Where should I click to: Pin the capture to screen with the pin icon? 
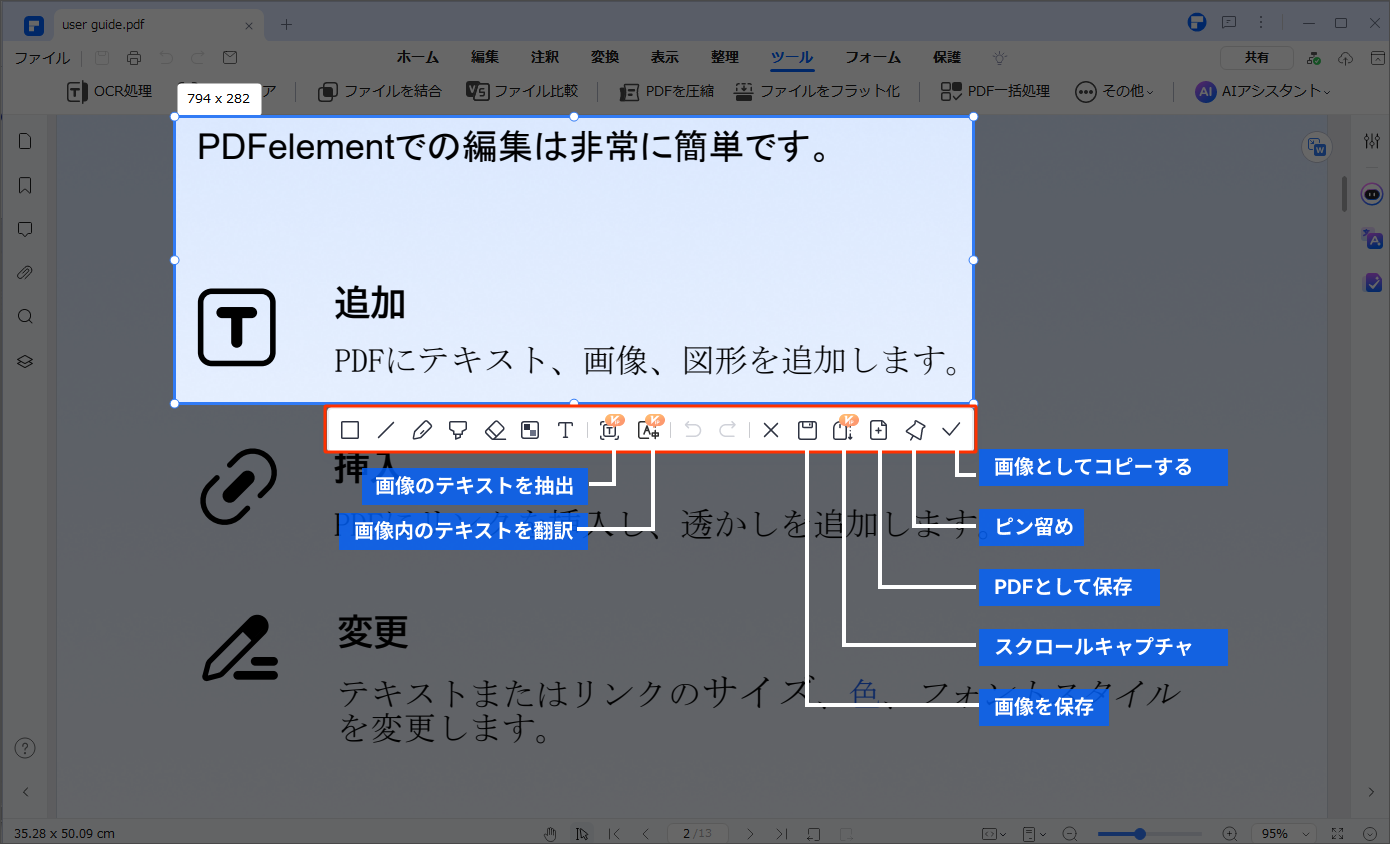coord(915,431)
